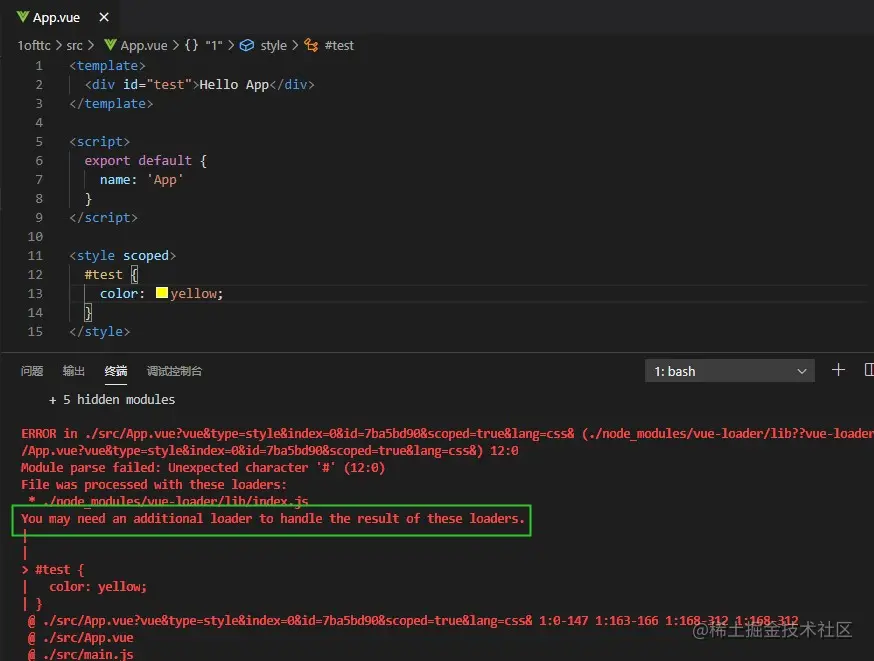This screenshot has height=661, width=874.
Task: Click the style cube icon in breadcrumb
Action: pyautogui.click(x=247, y=45)
